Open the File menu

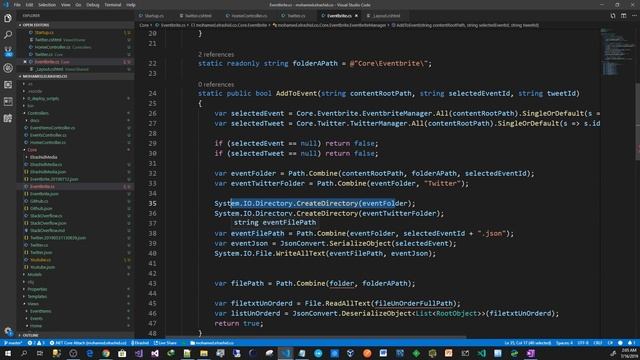pos(17,5)
